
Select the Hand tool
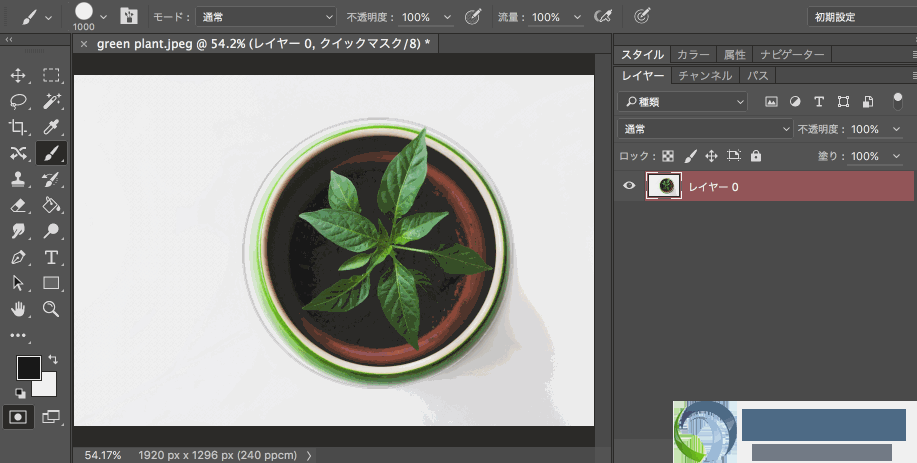coord(18,309)
